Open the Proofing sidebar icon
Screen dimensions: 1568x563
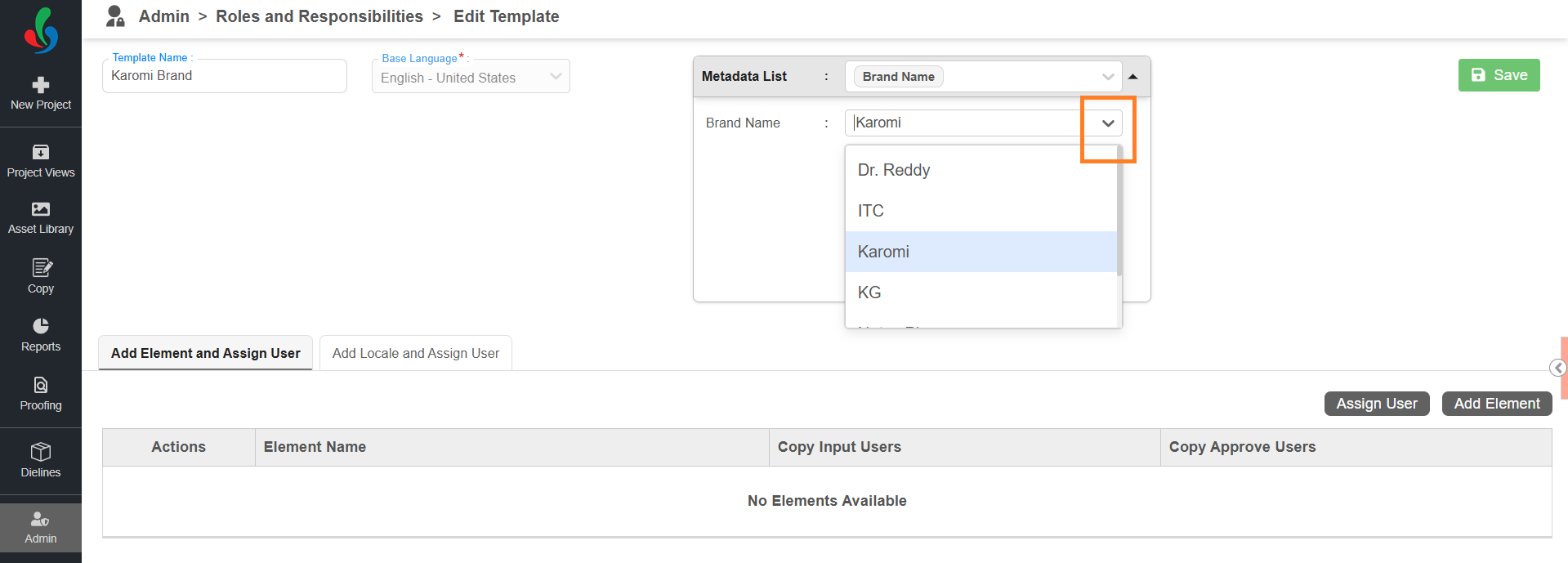[41, 385]
